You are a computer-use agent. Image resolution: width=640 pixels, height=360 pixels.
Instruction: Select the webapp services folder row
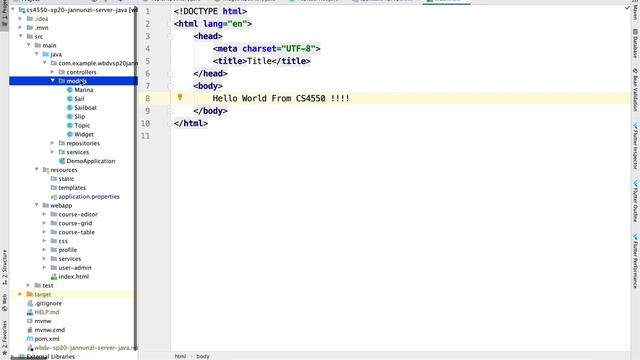click(x=73, y=259)
